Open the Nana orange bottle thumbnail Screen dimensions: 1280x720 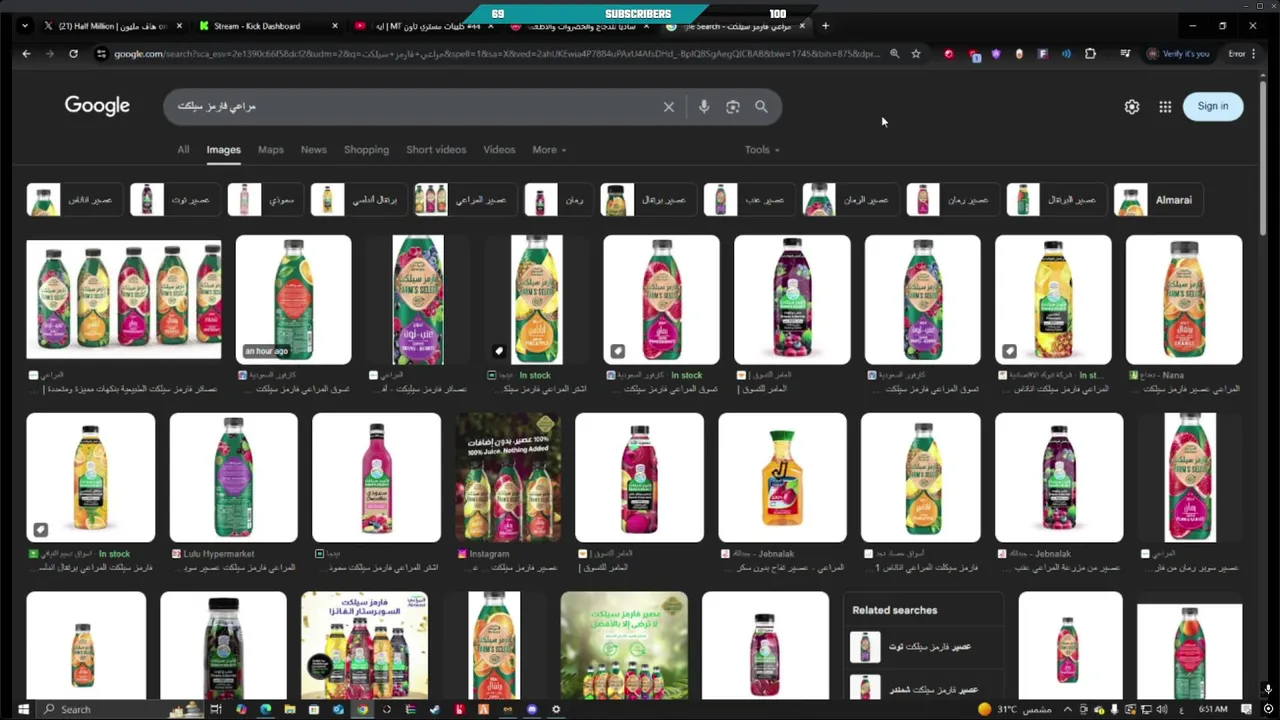click(x=1184, y=300)
